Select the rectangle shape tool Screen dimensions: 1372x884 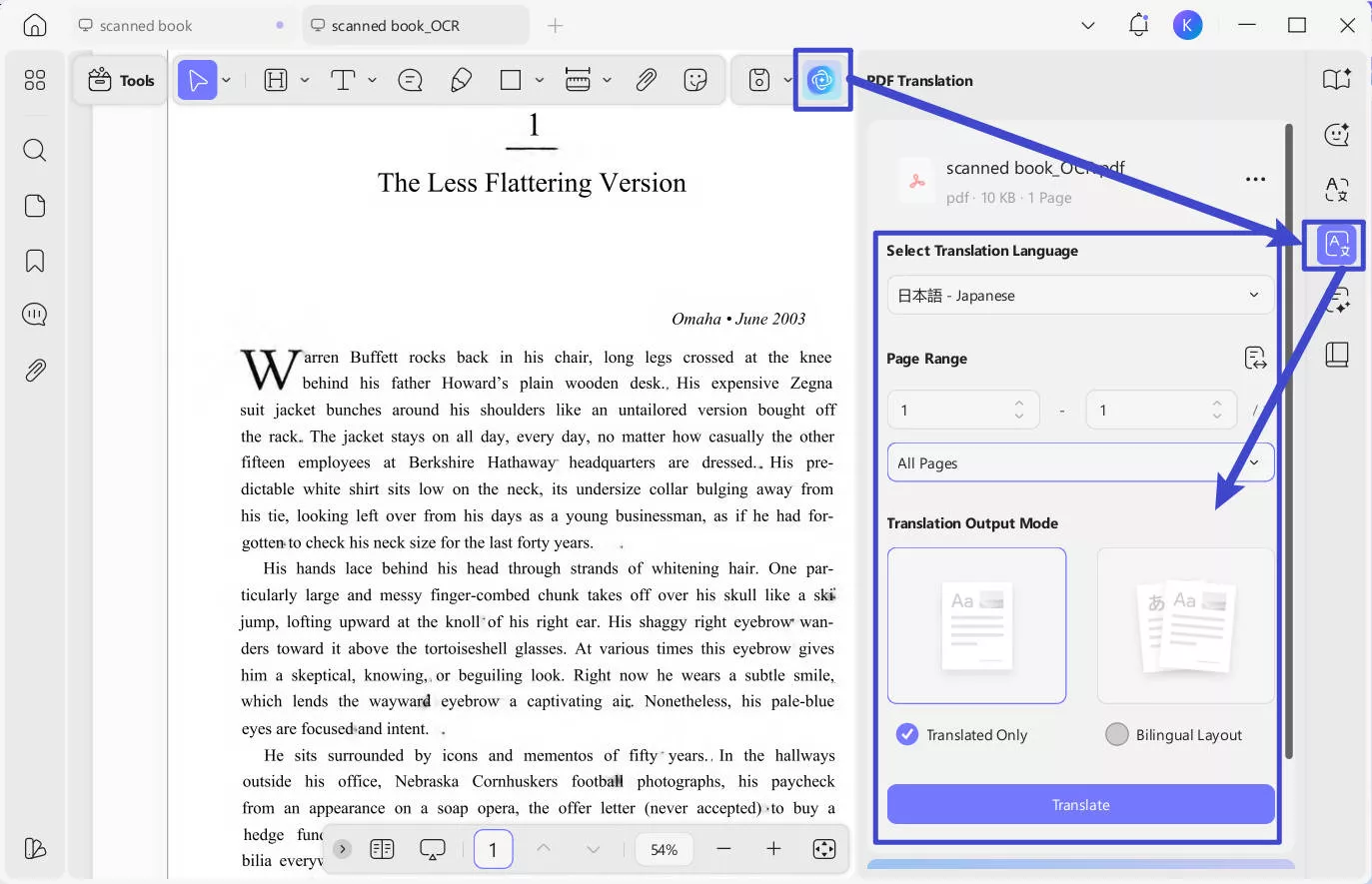511,80
